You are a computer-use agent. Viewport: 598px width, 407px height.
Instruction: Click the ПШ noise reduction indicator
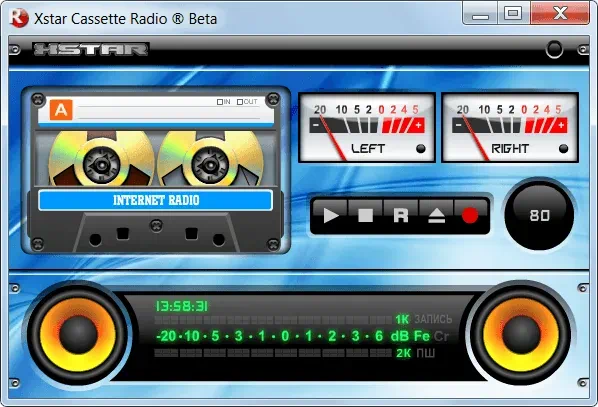(x=426, y=353)
